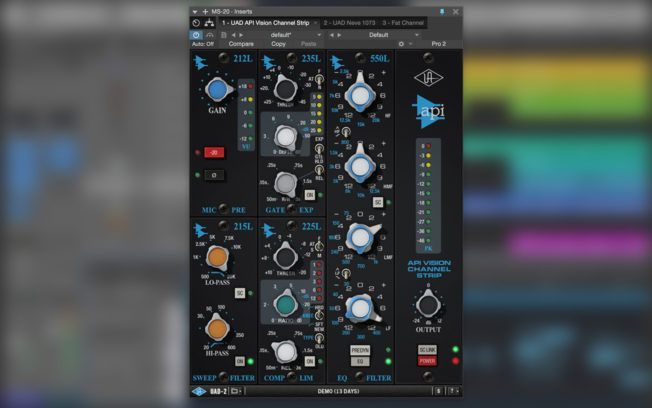Image resolution: width=652 pixels, height=408 pixels.
Task: Click the 215L module API logo
Action: [201, 230]
